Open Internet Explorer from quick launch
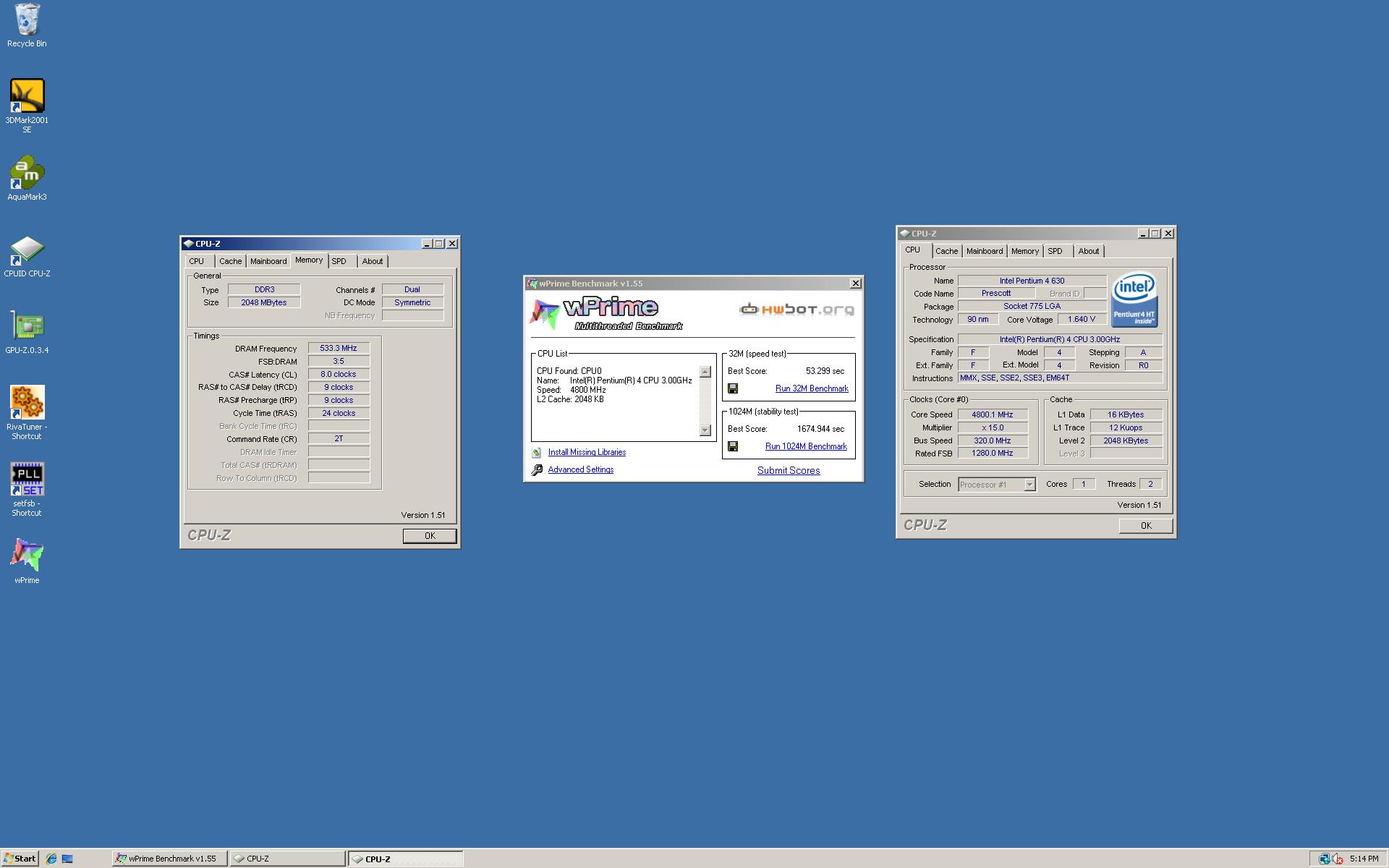Screen dimensions: 1389x868 (x=51, y=859)
